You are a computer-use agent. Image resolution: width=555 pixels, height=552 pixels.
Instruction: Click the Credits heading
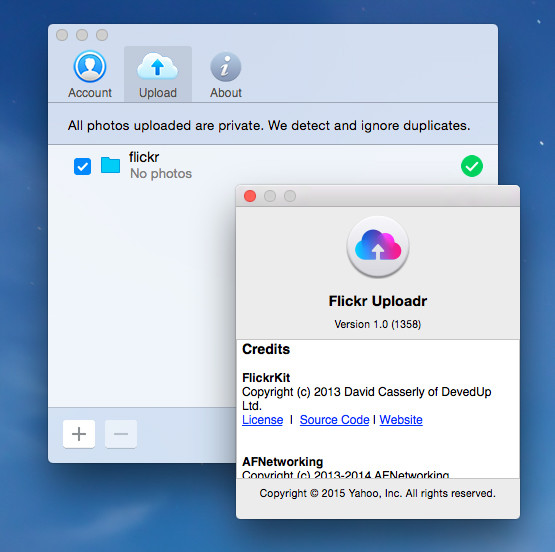(266, 349)
